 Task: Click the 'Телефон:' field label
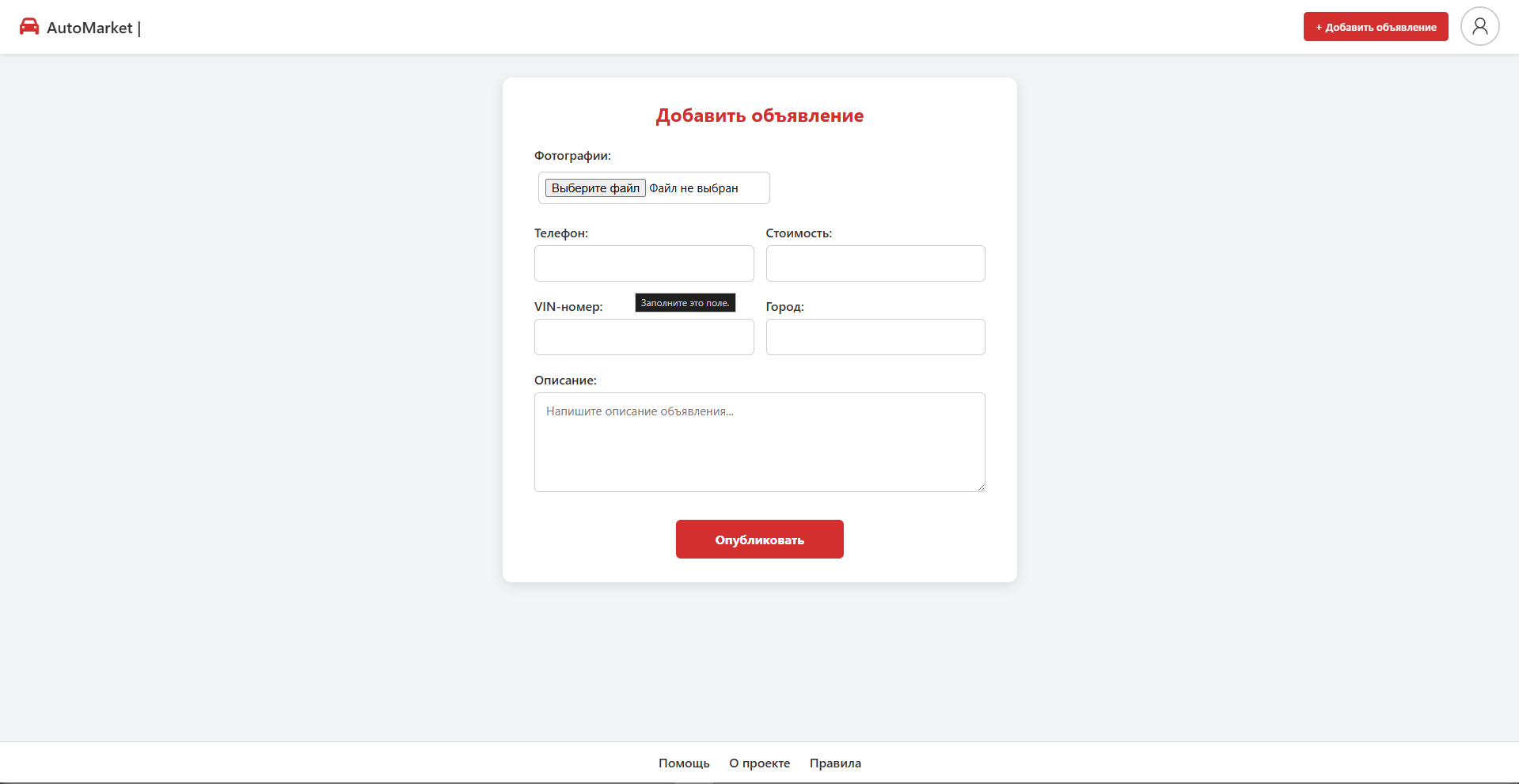(560, 233)
